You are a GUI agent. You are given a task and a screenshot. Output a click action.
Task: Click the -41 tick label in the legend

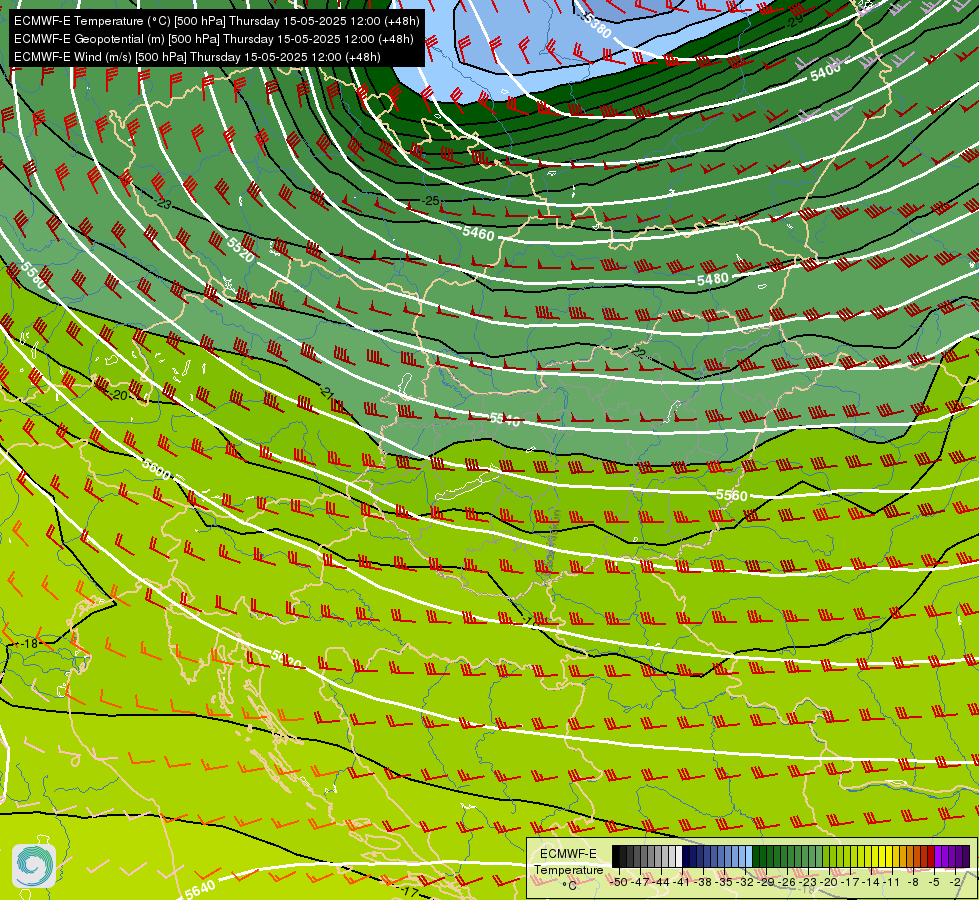point(682,882)
